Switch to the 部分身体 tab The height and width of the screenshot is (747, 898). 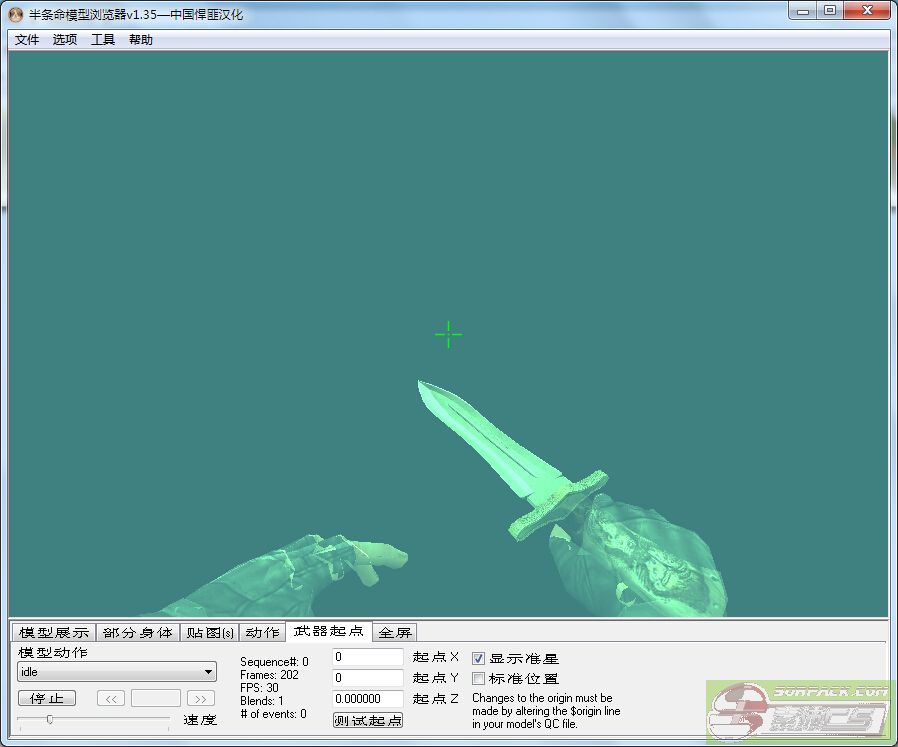138,633
